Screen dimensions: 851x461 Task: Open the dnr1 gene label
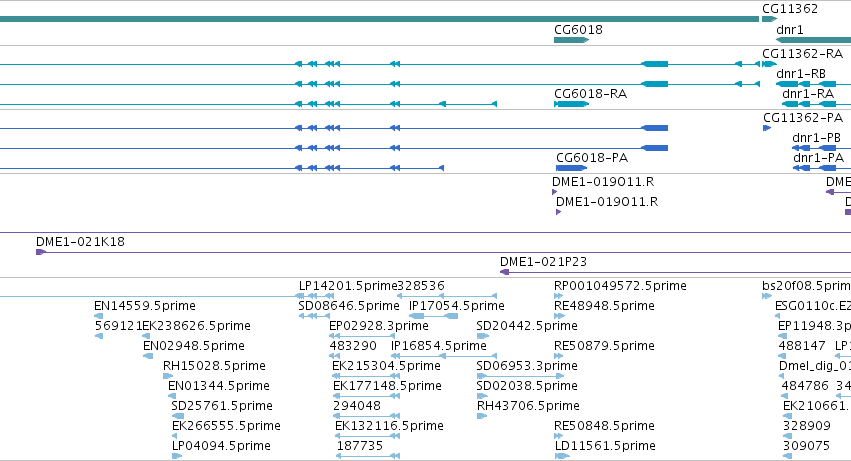pyautogui.click(x=790, y=30)
